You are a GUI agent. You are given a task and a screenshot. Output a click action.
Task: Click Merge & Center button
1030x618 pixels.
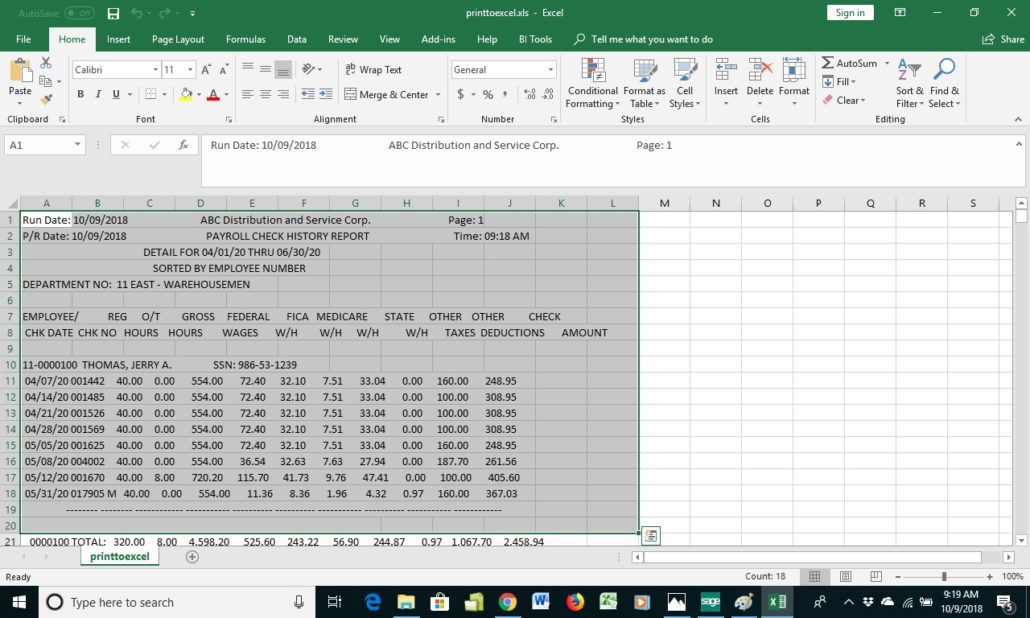386,95
